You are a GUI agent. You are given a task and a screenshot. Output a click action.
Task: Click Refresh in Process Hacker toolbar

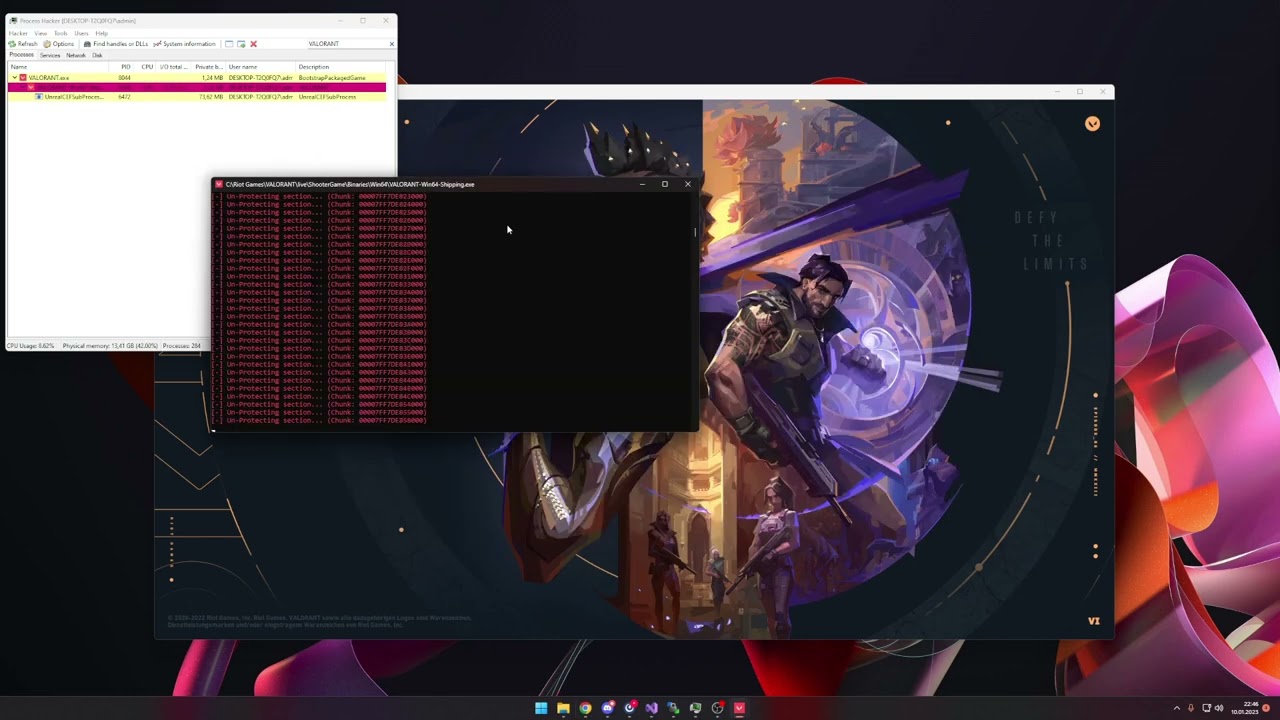tap(23, 44)
